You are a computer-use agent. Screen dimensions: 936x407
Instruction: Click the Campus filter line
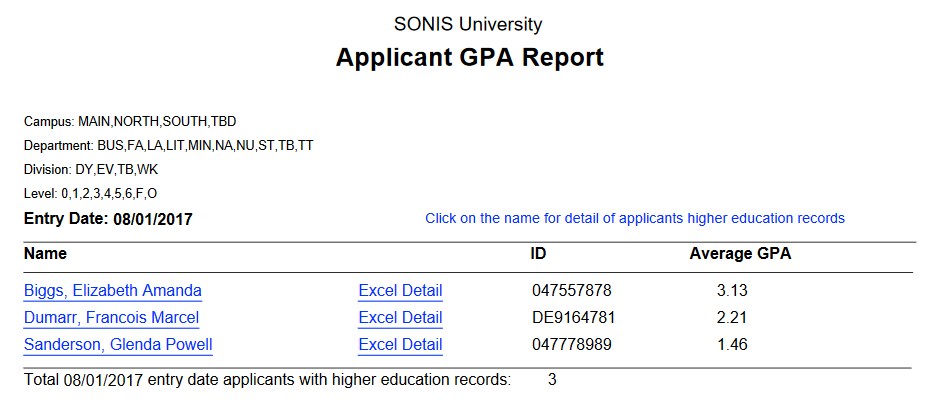[x=130, y=121]
